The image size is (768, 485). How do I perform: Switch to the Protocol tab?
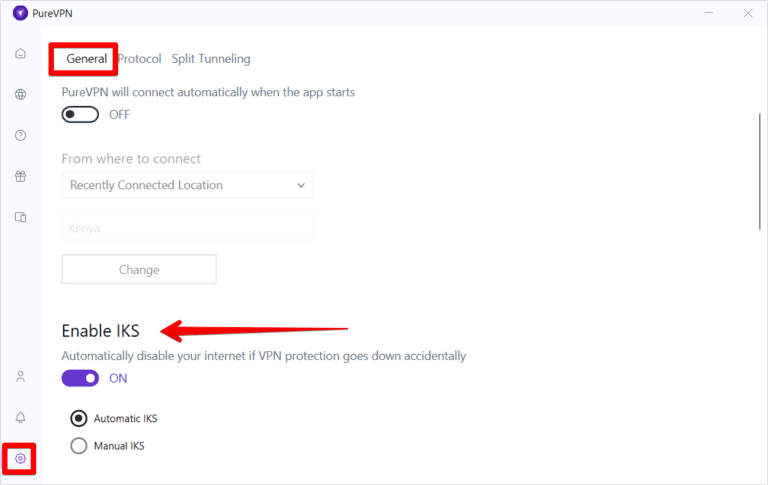[x=140, y=59]
